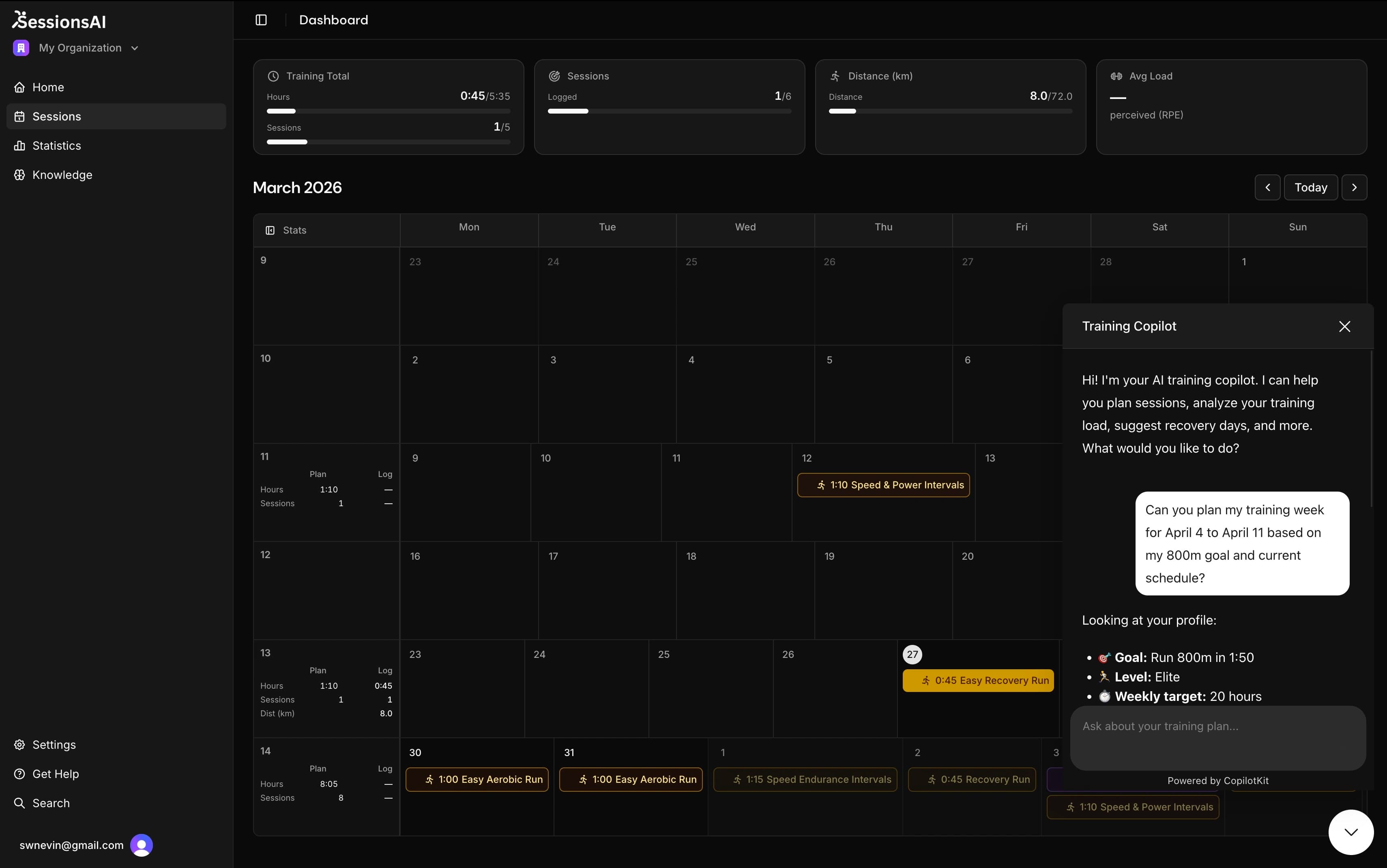The width and height of the screenshot is (1387, 868).
Task: Open the 1:10 Speed & Power Intervals session
Action: (x=883, y=485)
